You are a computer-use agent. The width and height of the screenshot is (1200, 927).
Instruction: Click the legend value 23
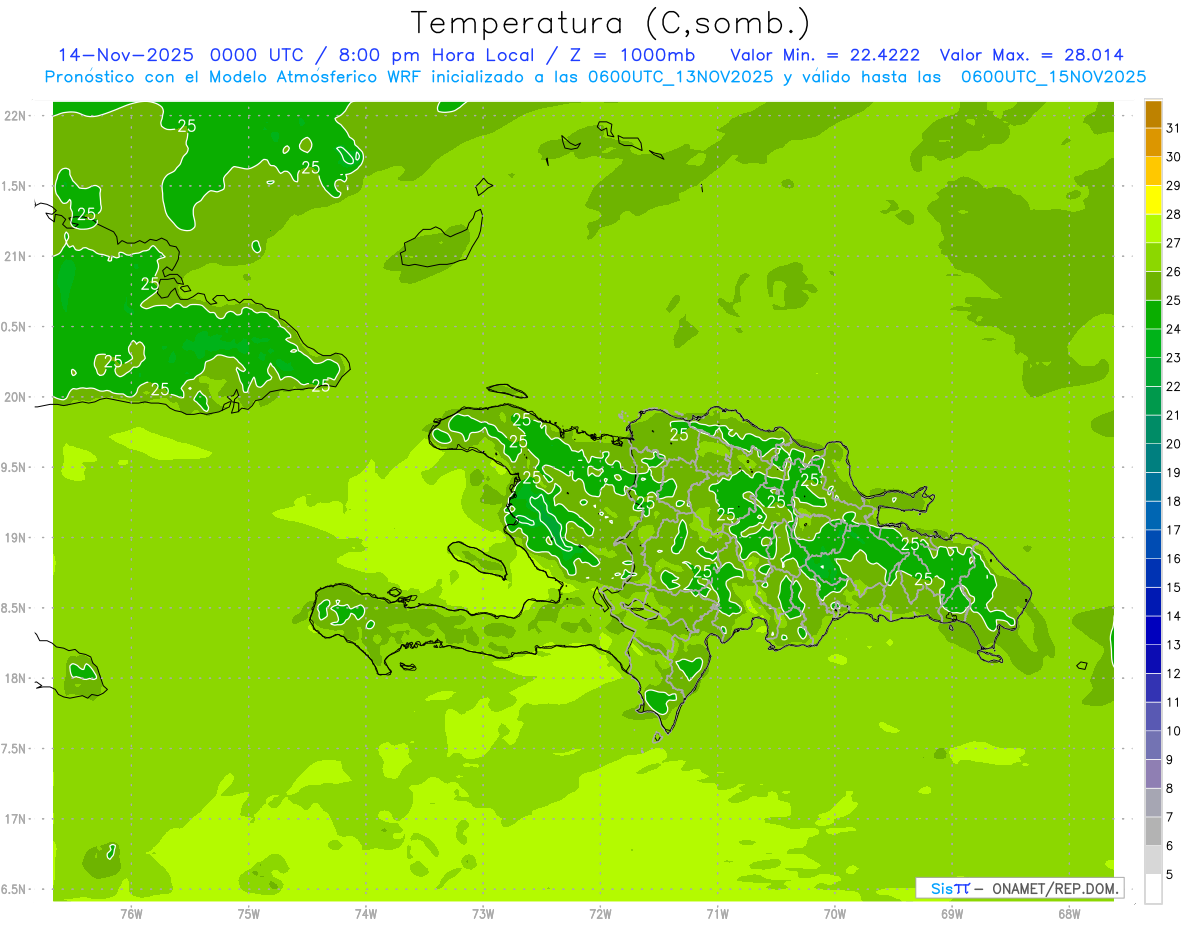coord(1174,358)
